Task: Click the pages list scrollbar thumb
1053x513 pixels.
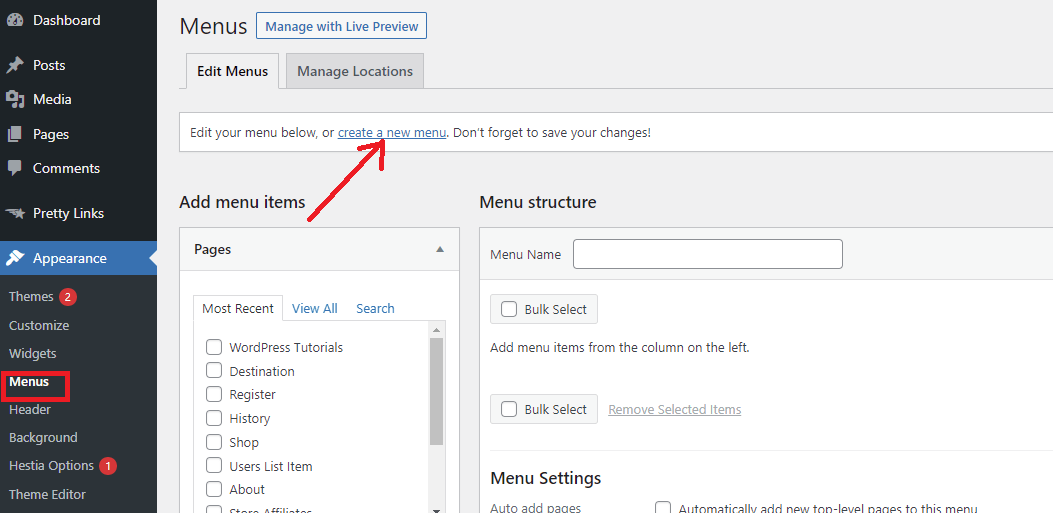Action: (437, 391)
